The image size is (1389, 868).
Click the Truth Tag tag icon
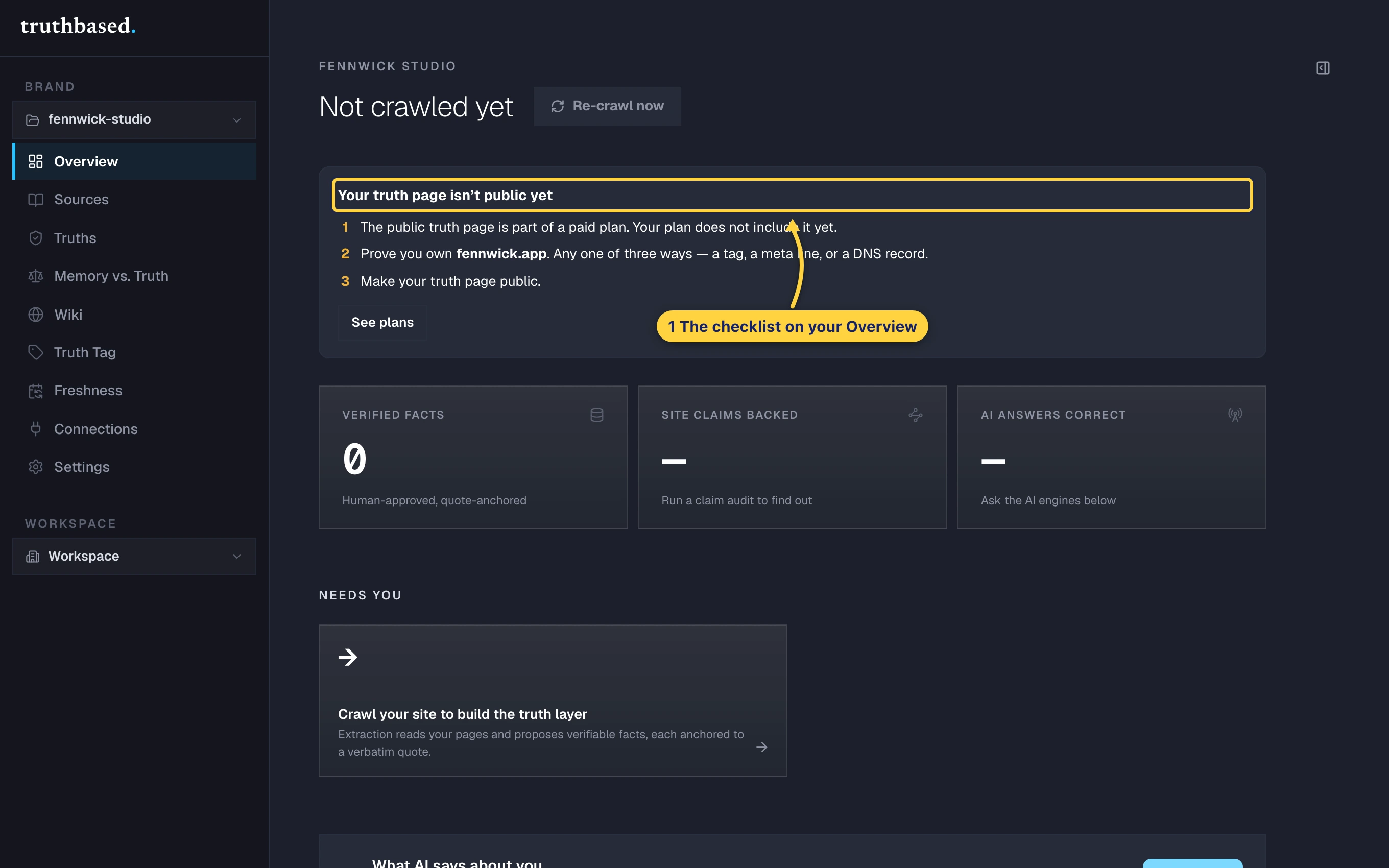[36, 352]
